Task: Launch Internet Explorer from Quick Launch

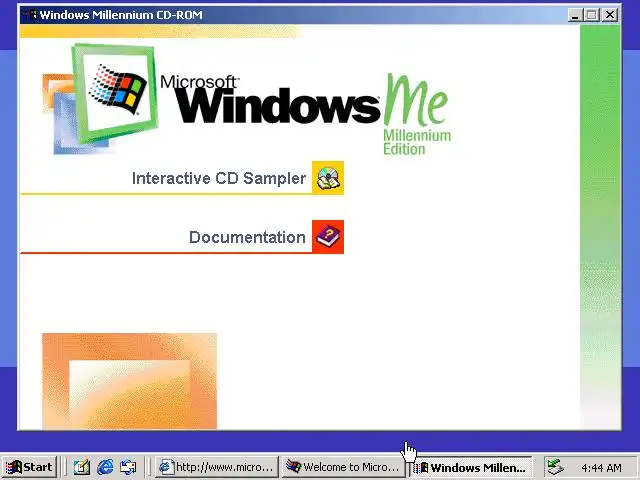Action: tap(105, 467)
